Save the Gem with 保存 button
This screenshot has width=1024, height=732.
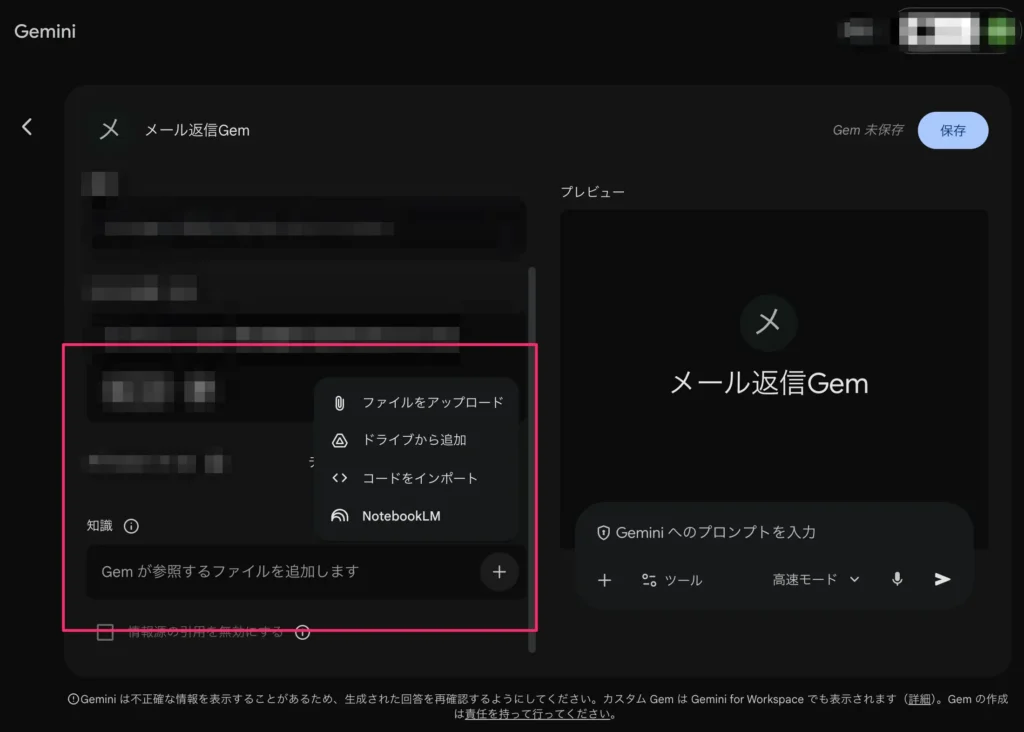(x=952, y=130)
